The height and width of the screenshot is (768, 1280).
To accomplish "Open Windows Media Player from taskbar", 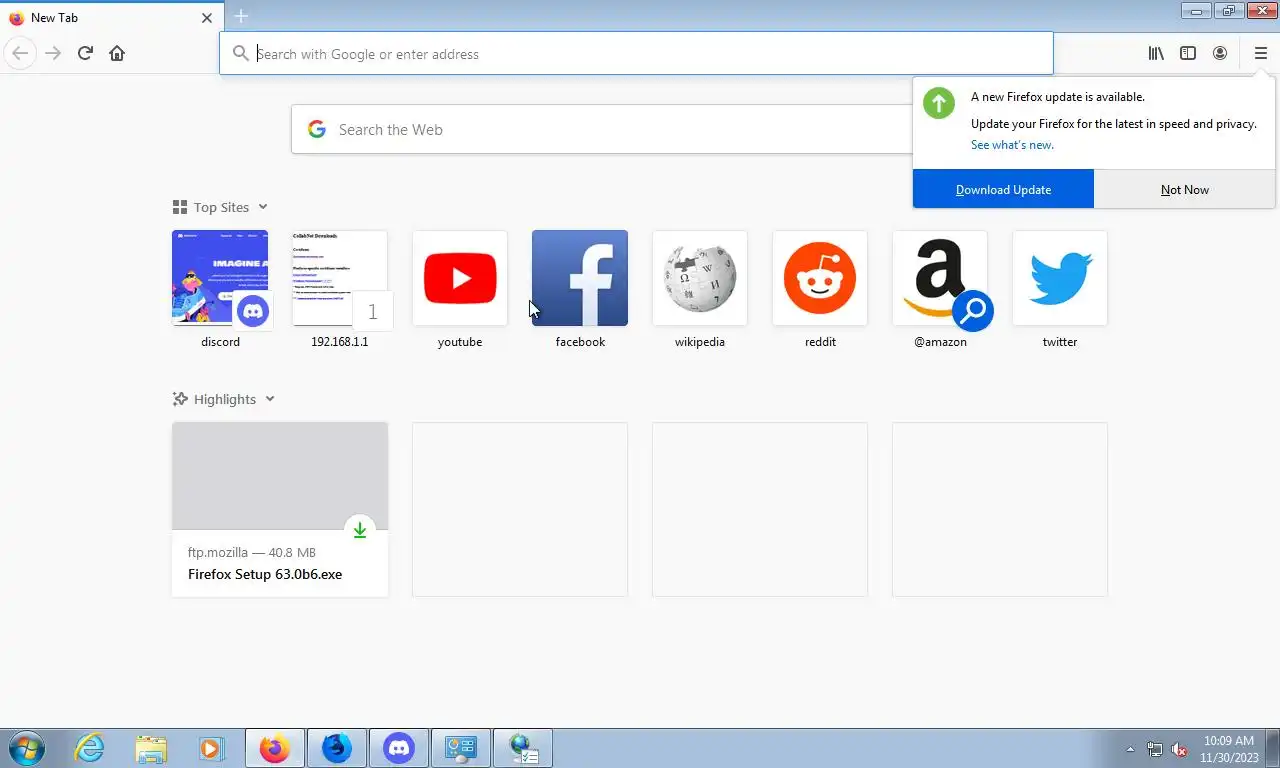I will point(211,748).
